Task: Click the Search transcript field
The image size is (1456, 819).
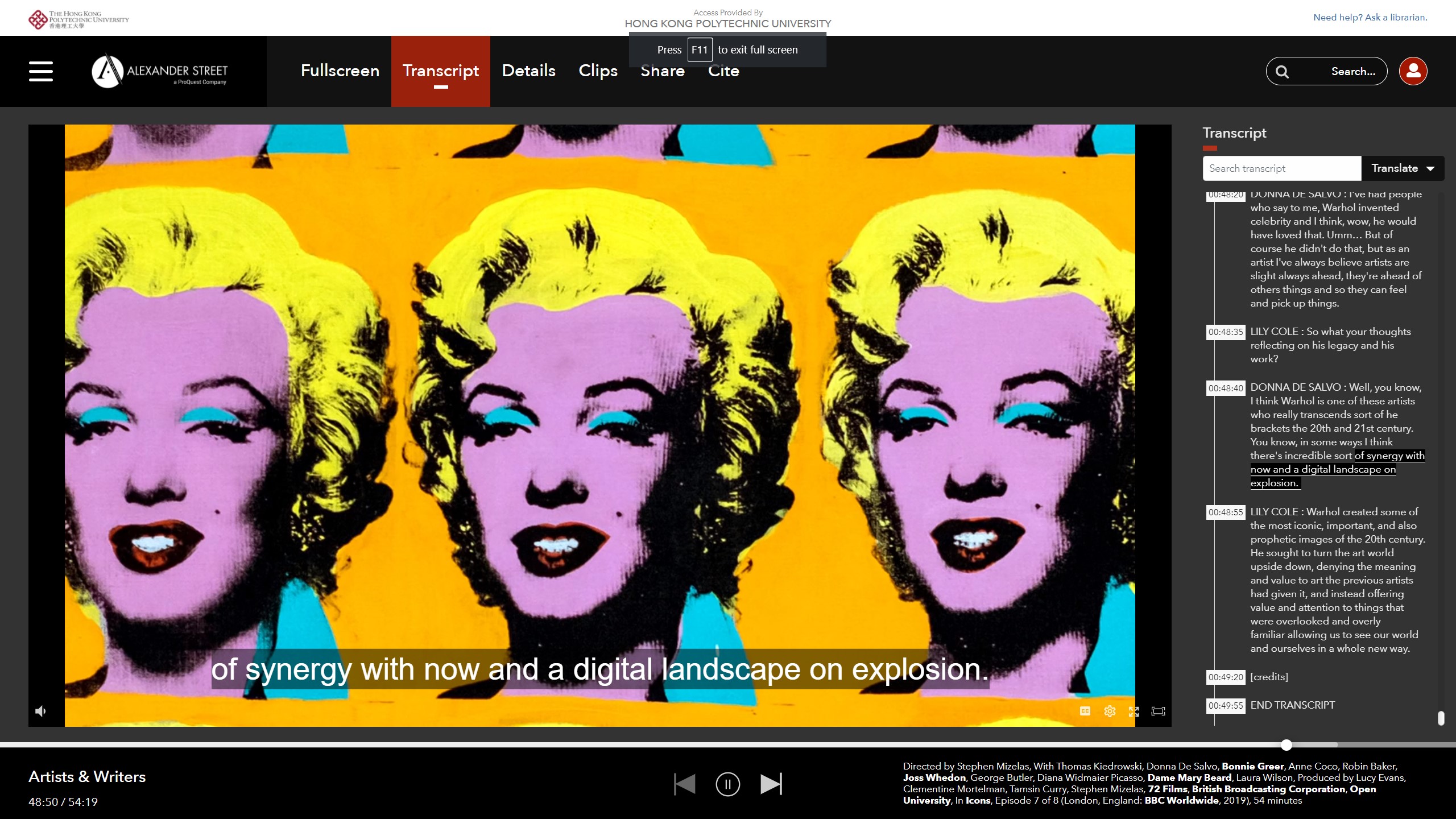Action: click(x=1282, y=168)
